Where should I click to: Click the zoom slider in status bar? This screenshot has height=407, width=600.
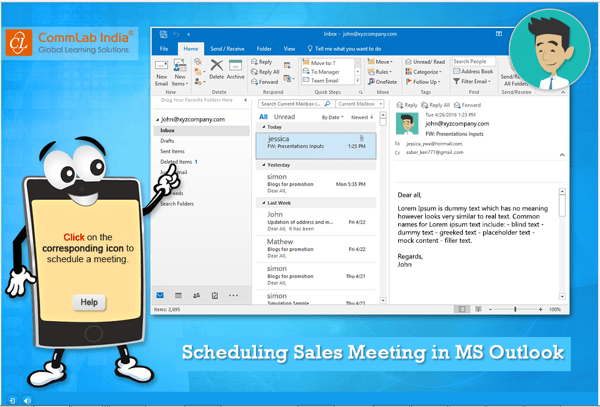click(x=515, y=309)
